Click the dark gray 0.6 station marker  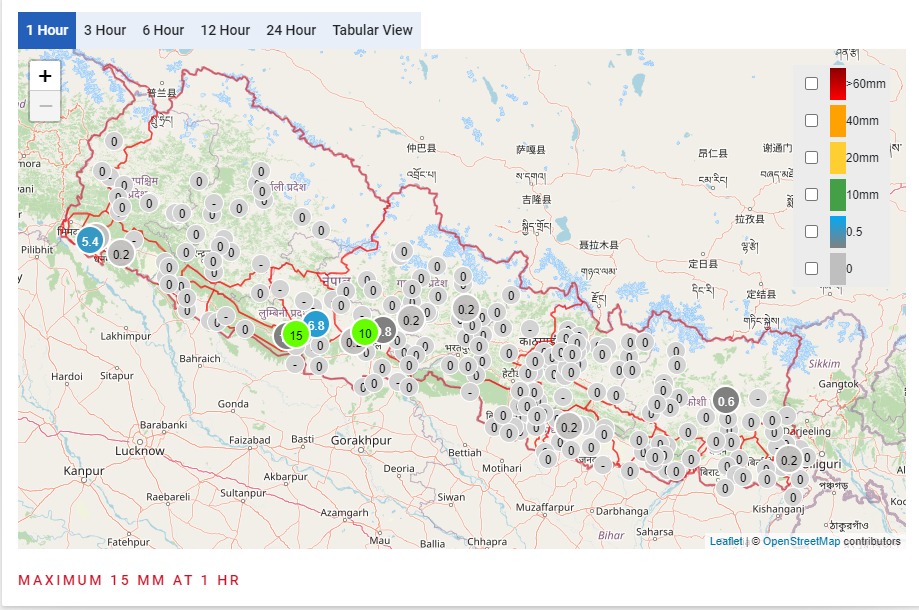(726, 401)
